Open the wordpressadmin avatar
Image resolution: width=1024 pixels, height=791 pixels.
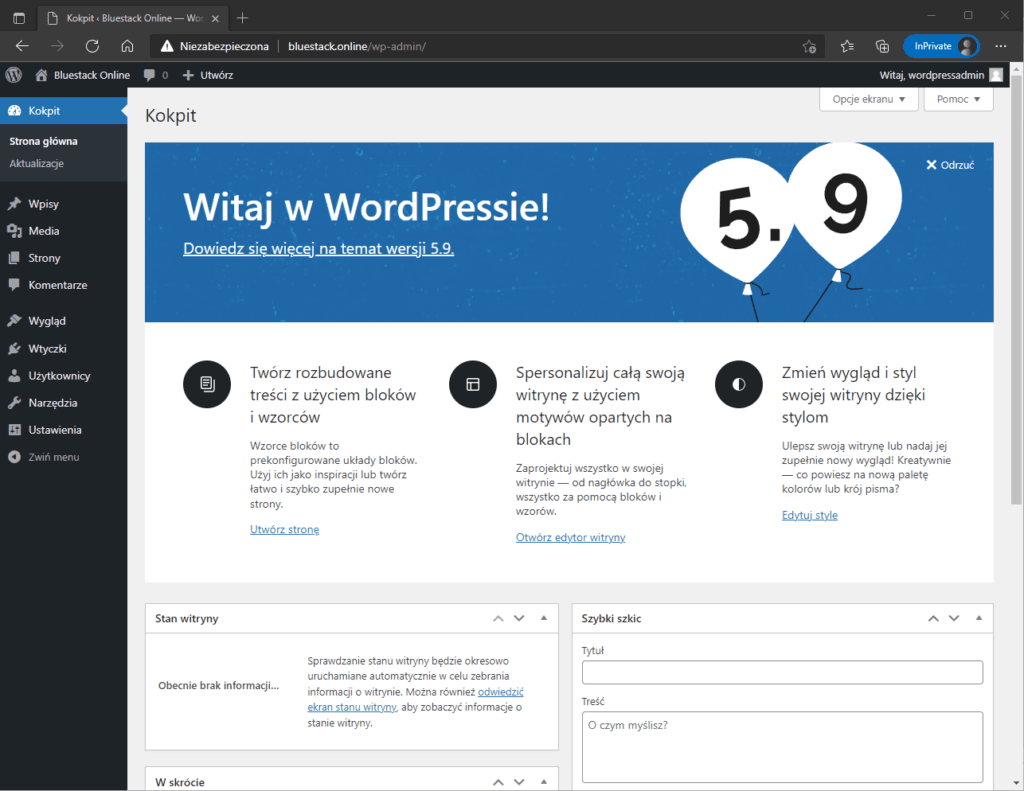coord(996,75)
